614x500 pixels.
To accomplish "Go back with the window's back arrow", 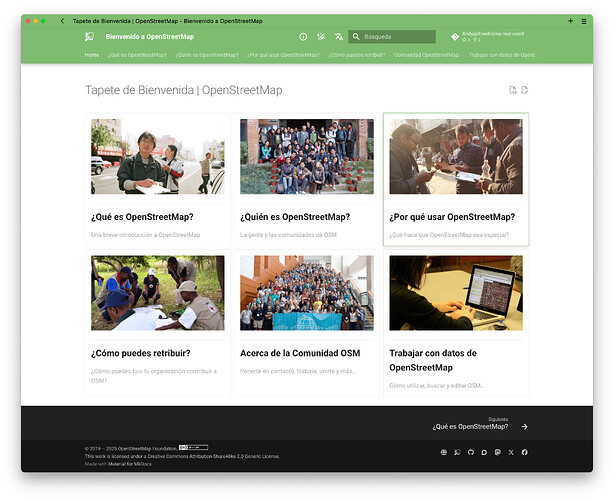I will (x=62, y=21).
